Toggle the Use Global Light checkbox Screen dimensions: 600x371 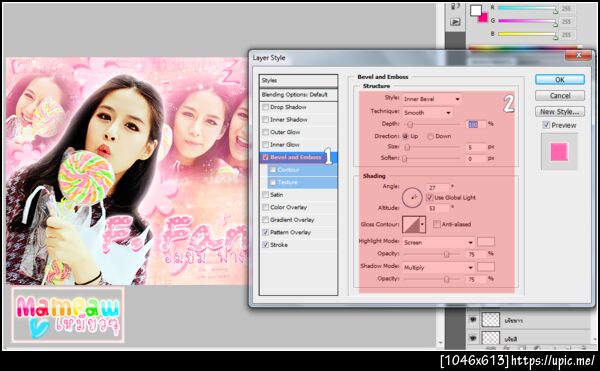coord(429,198)
